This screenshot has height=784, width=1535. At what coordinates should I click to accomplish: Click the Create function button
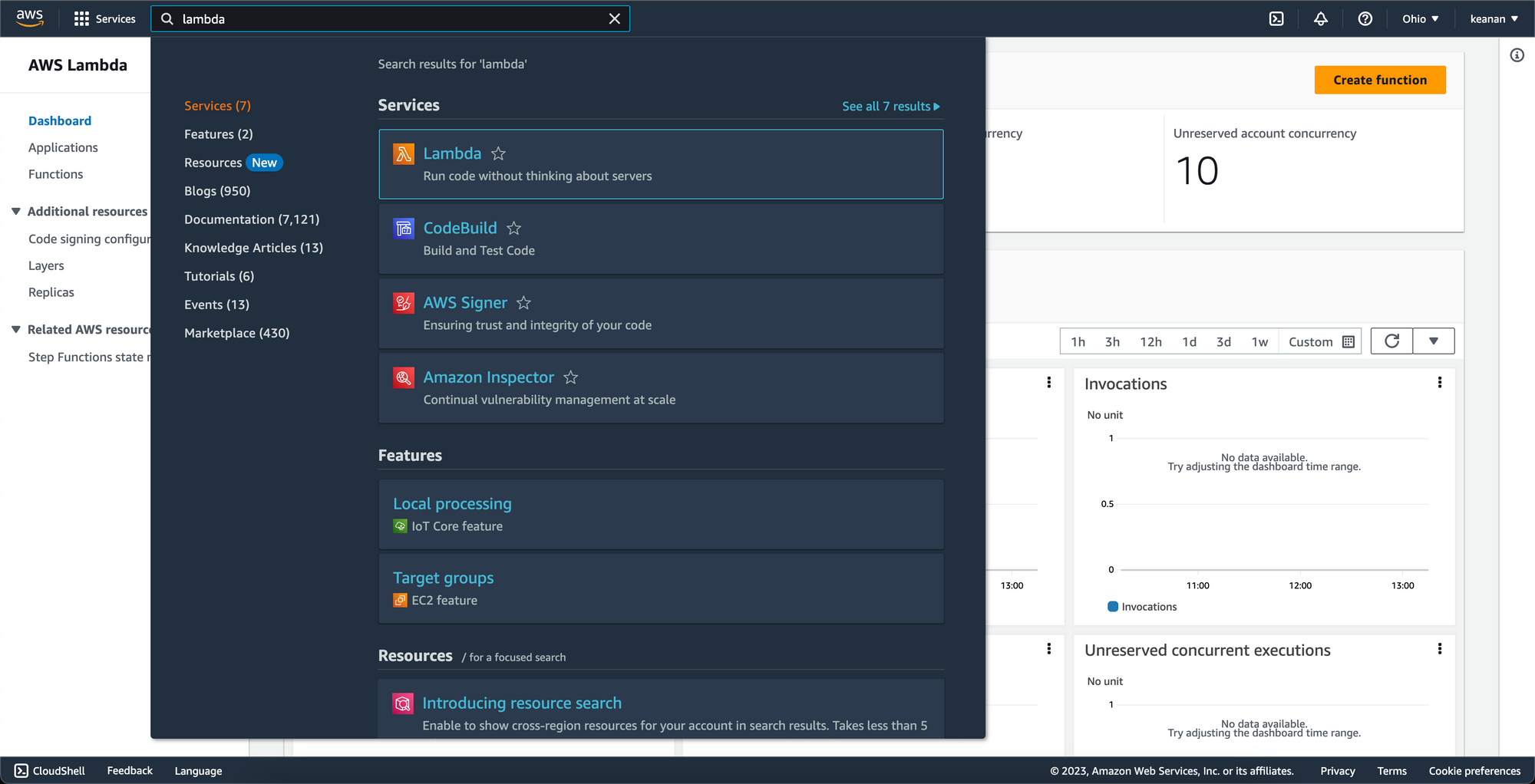click(1380, 80)
